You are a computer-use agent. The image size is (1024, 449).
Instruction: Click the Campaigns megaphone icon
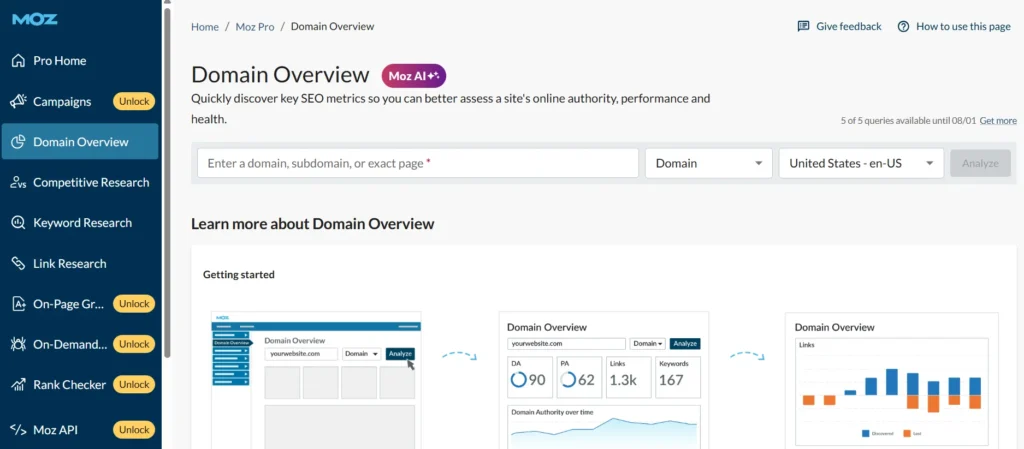(18, 101)
